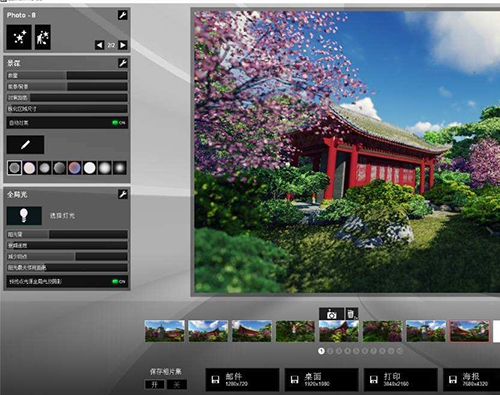Go to next effects page arrow
The image size is (500, 395).
pyautogui.click(x=123, y=45)
